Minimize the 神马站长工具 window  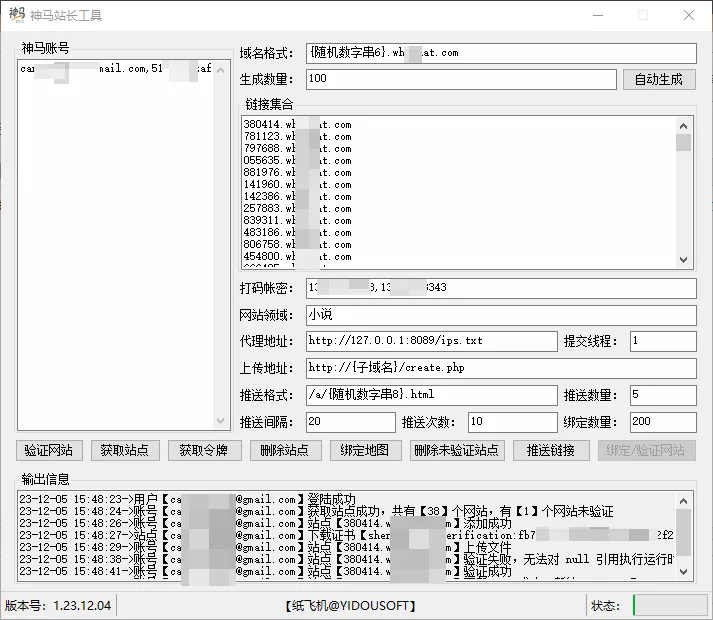[x=598, y=15]
